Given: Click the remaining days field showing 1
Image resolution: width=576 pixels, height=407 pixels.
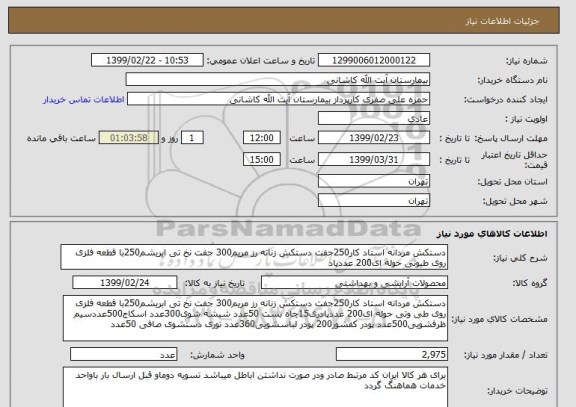Looking at the screenshot, I should click(x=192, y=138).
